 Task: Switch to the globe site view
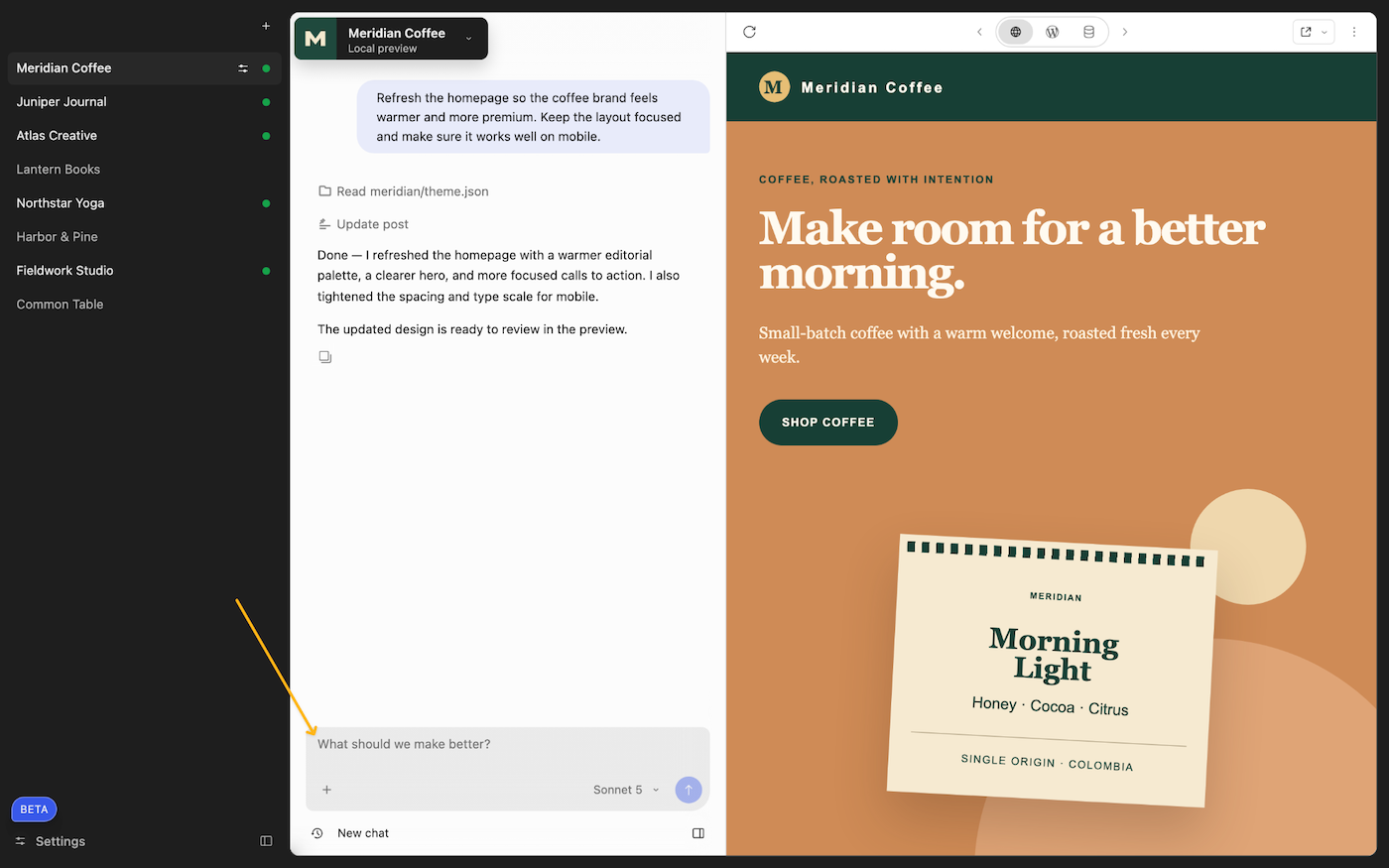(1016, 32)
